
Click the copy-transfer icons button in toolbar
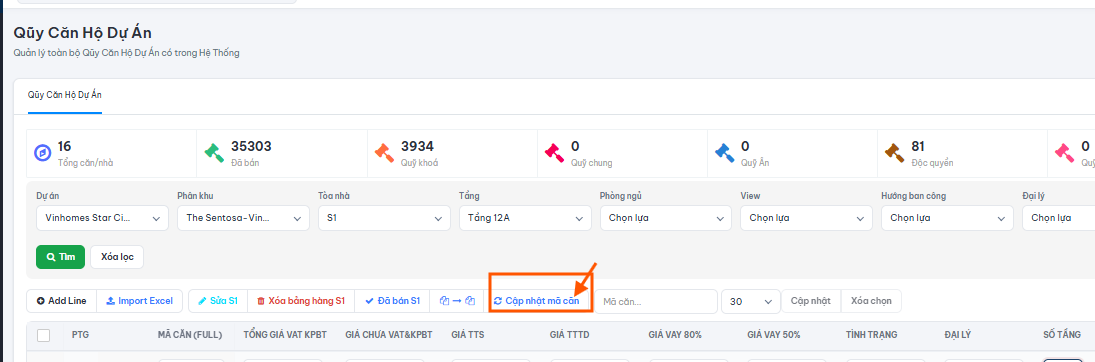(x=457, y=301)
